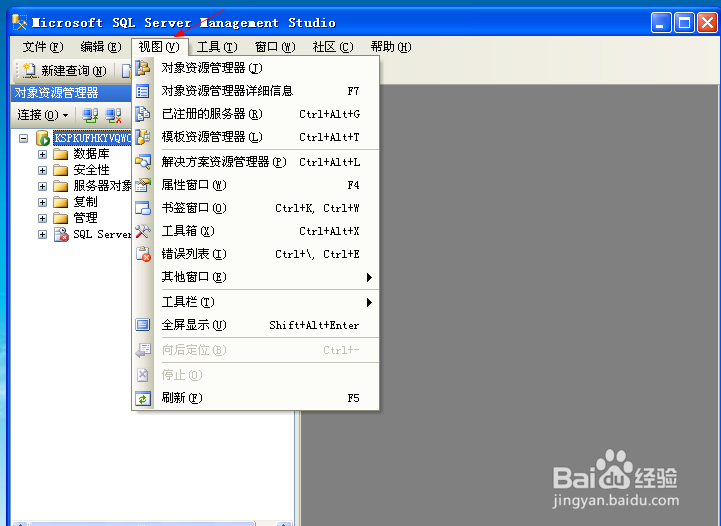Viewport: 721px width, 526px height.
Task: Open the 编辑(E) menu
Action: click(101, 47)
